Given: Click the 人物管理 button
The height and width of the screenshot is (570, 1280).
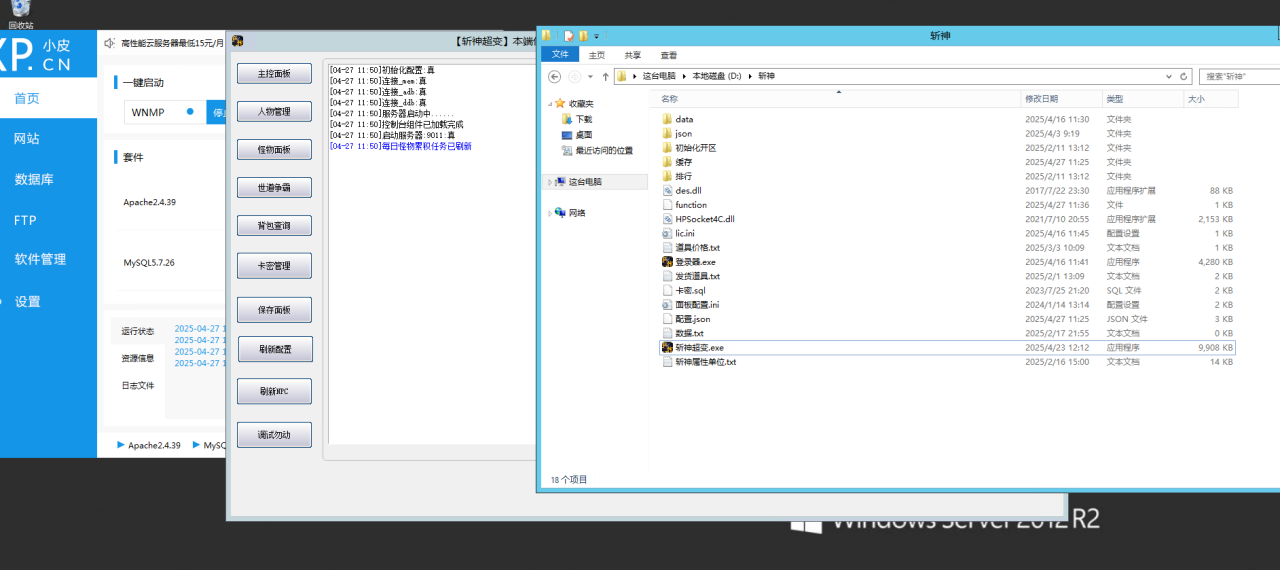Looking at the screenshot, I should click(274, 112).
